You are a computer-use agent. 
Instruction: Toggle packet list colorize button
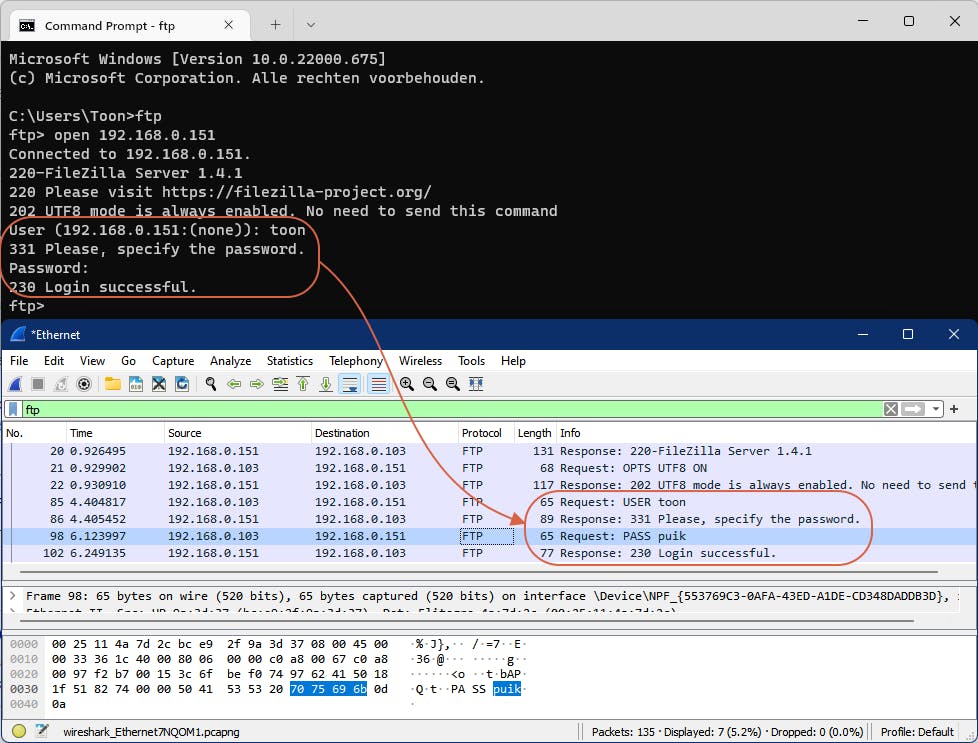tap(379, 384)
